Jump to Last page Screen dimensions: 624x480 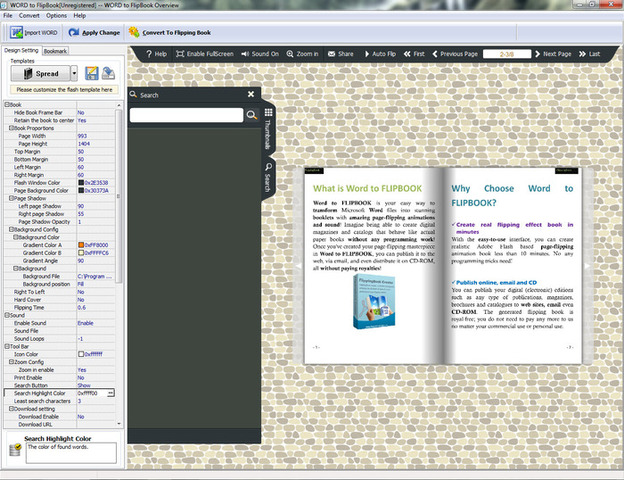pos(589,54)
